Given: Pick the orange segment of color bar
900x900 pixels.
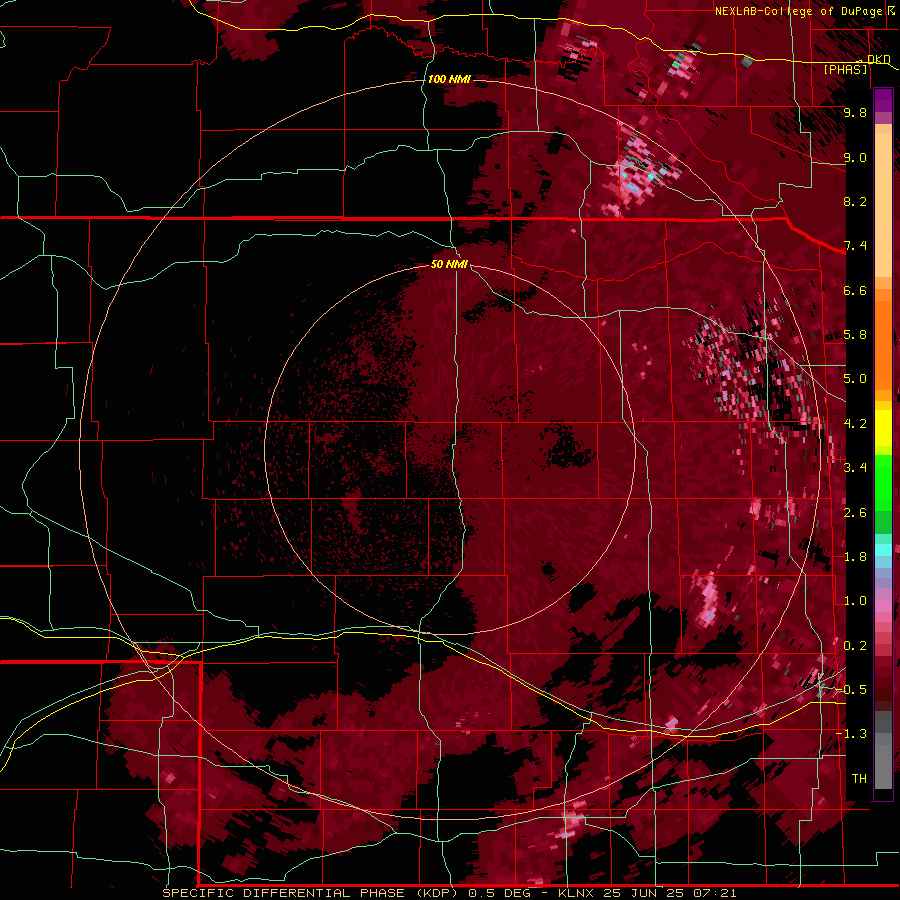Looking at the screenshot, I should point(883,342).
